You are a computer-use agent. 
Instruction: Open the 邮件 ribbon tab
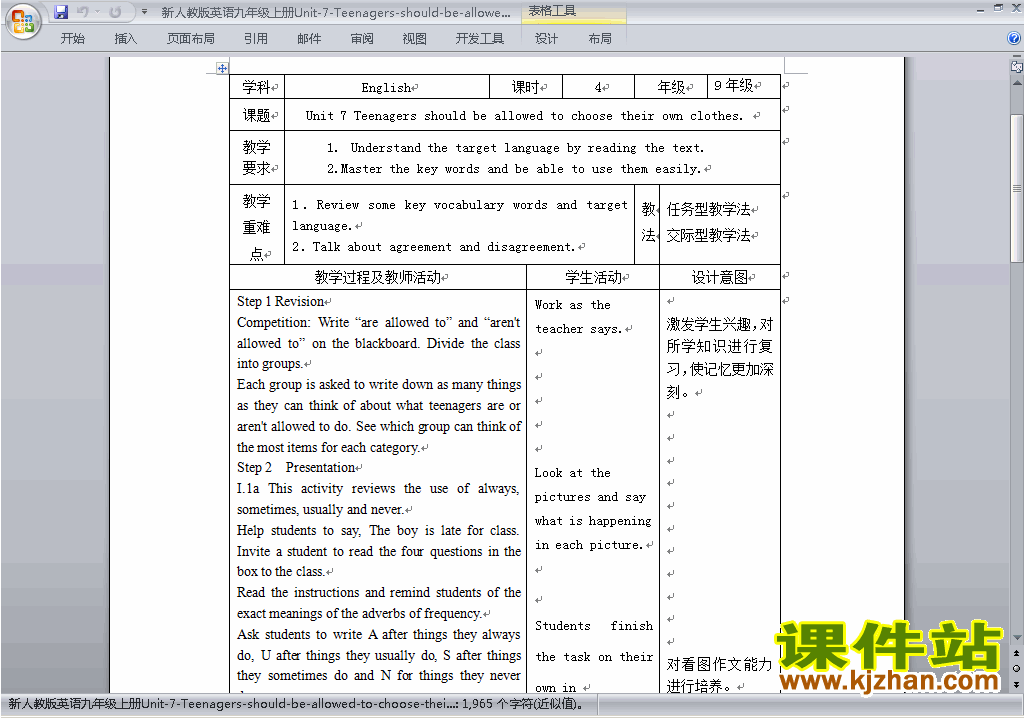(x=309, y=39)
